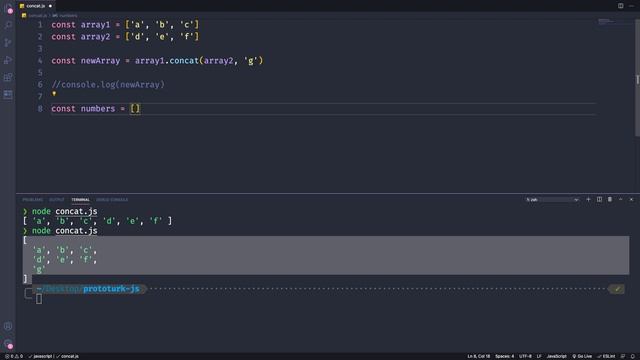This screenshot has height=360, width=640.
Task: Open editor More Actions ellipsis
Action: tap(631, 6)
